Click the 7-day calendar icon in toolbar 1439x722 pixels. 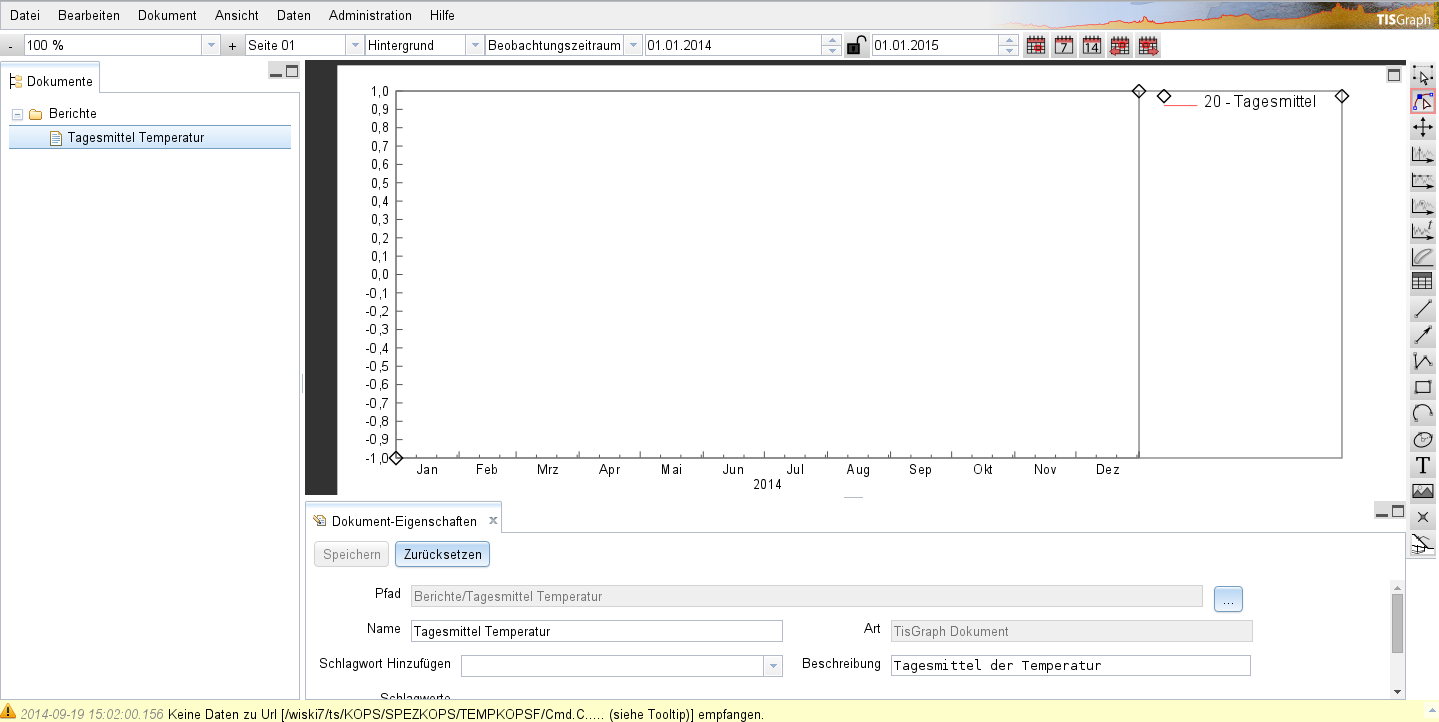[x=1064, y=44]
